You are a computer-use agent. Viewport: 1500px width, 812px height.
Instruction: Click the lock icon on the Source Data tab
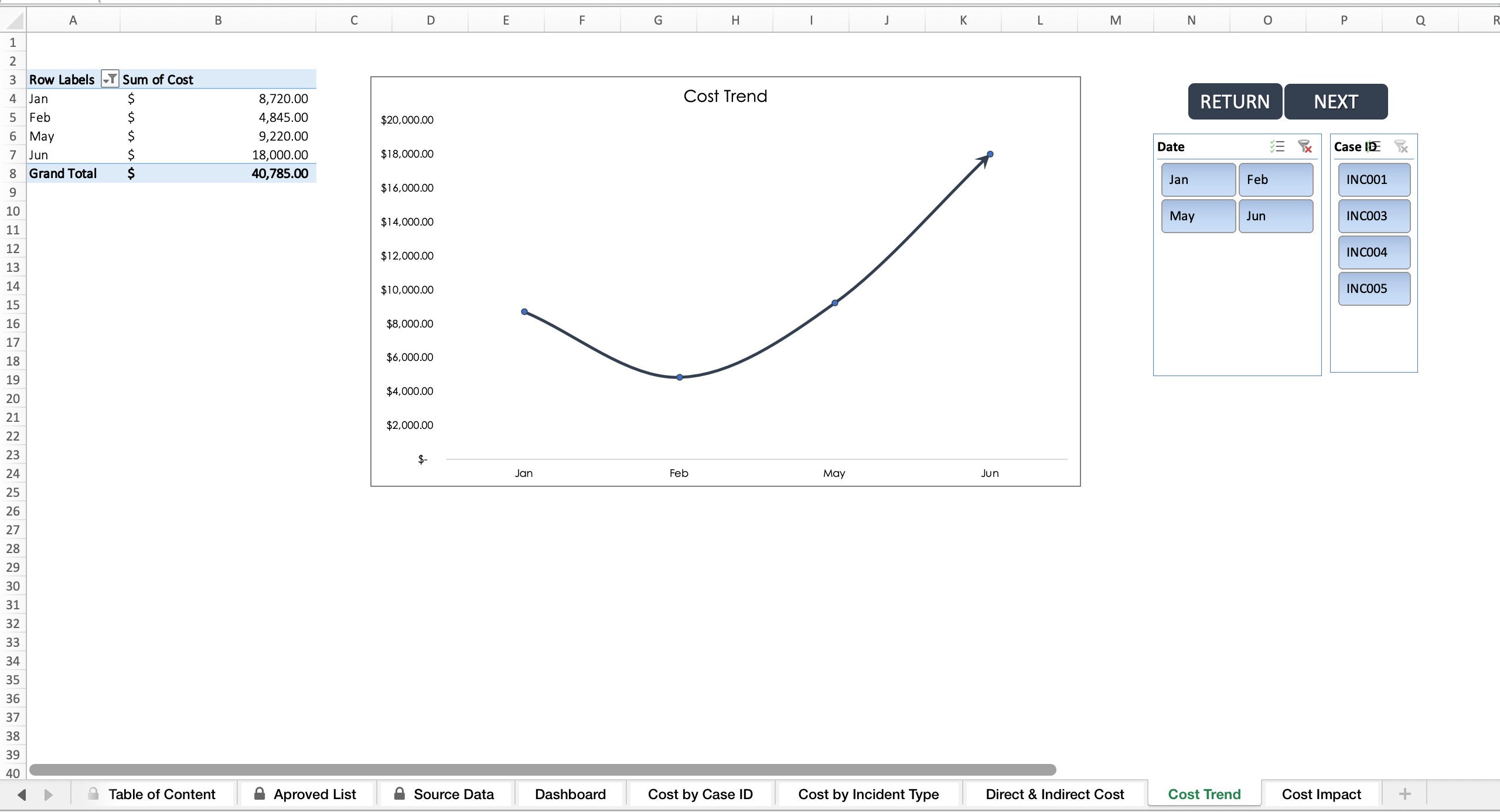coord(400,793)
